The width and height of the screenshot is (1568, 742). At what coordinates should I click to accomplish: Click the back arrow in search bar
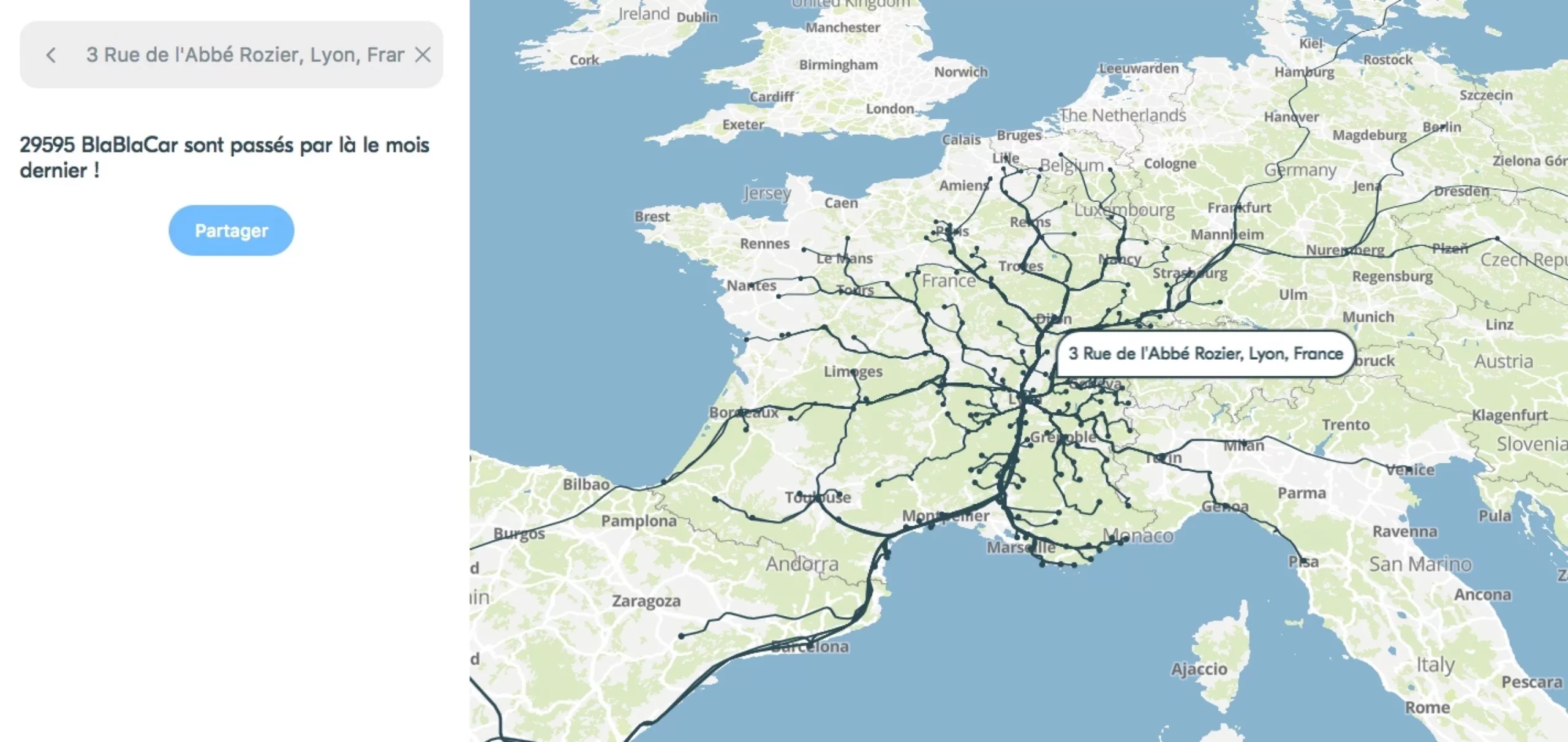(51, 55)
